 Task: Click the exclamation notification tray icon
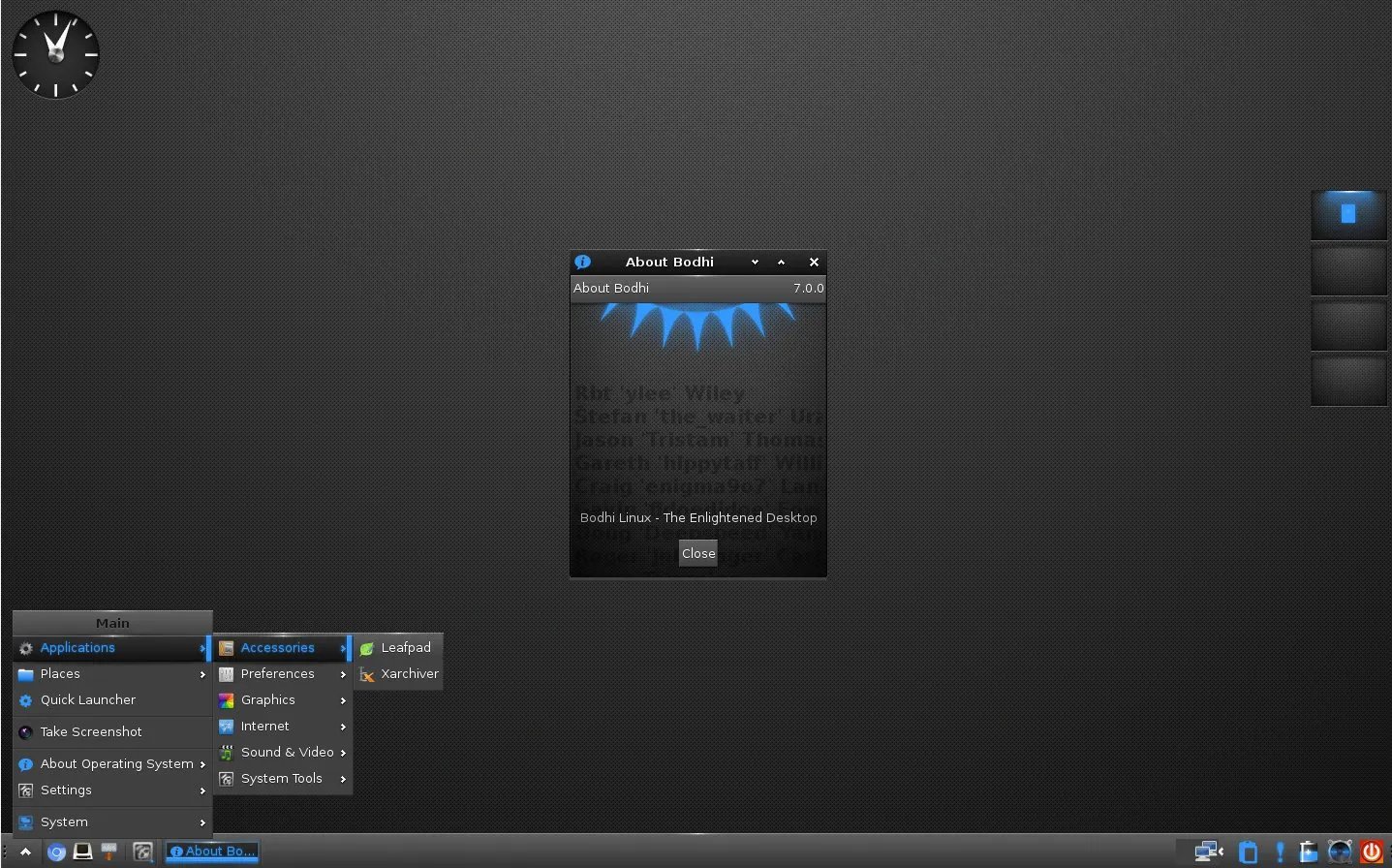coord(1280,852)
